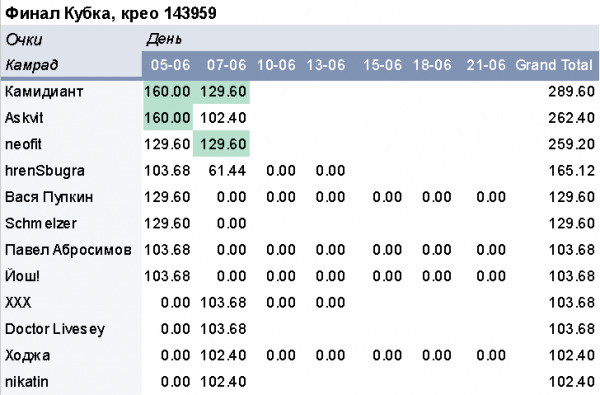
Task: Select the 'Павел Абросимов' row name
Action: 68,250
